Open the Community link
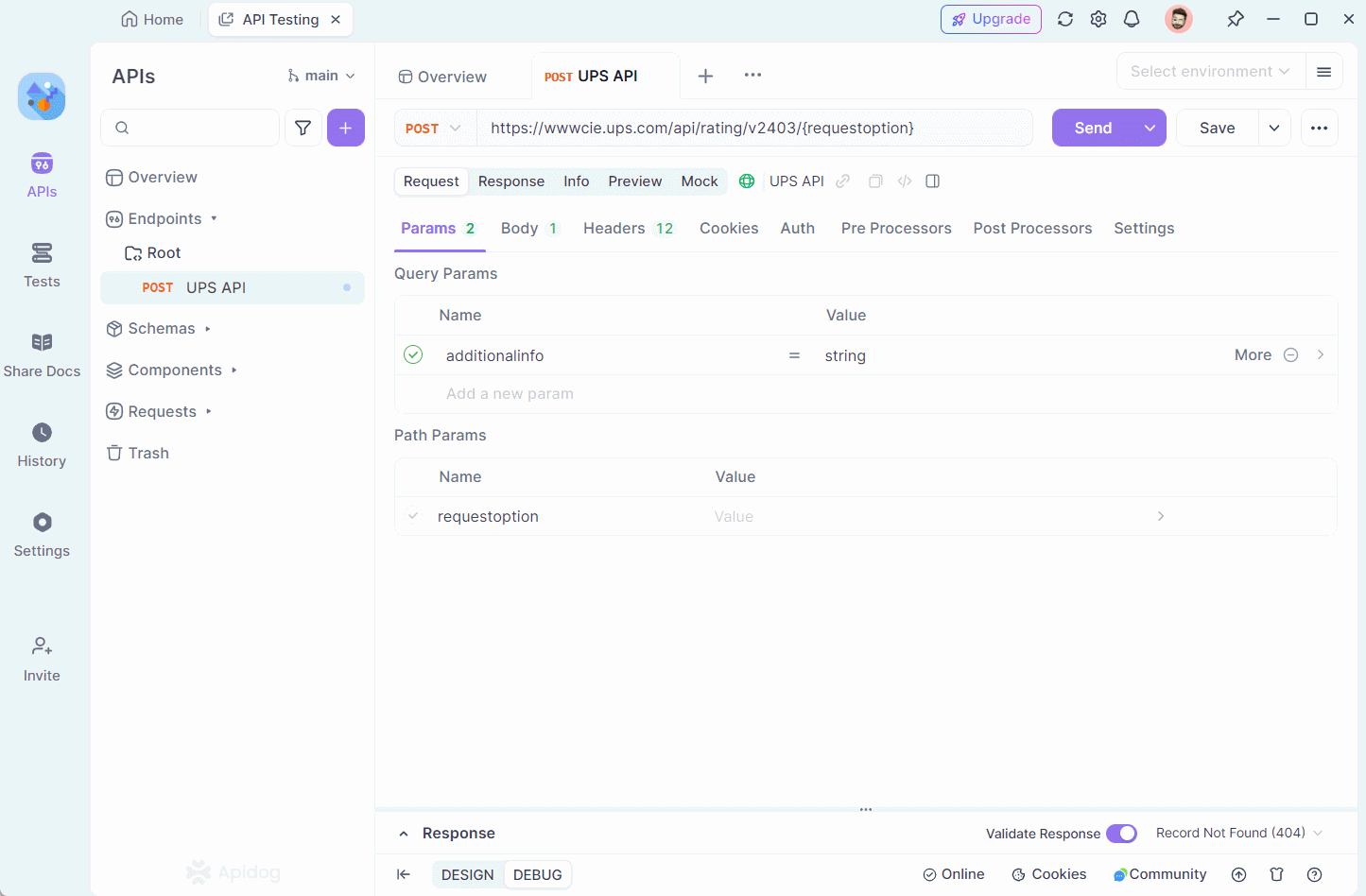The width and height of the screenshot is (1366, 896). coord(1160,874)
